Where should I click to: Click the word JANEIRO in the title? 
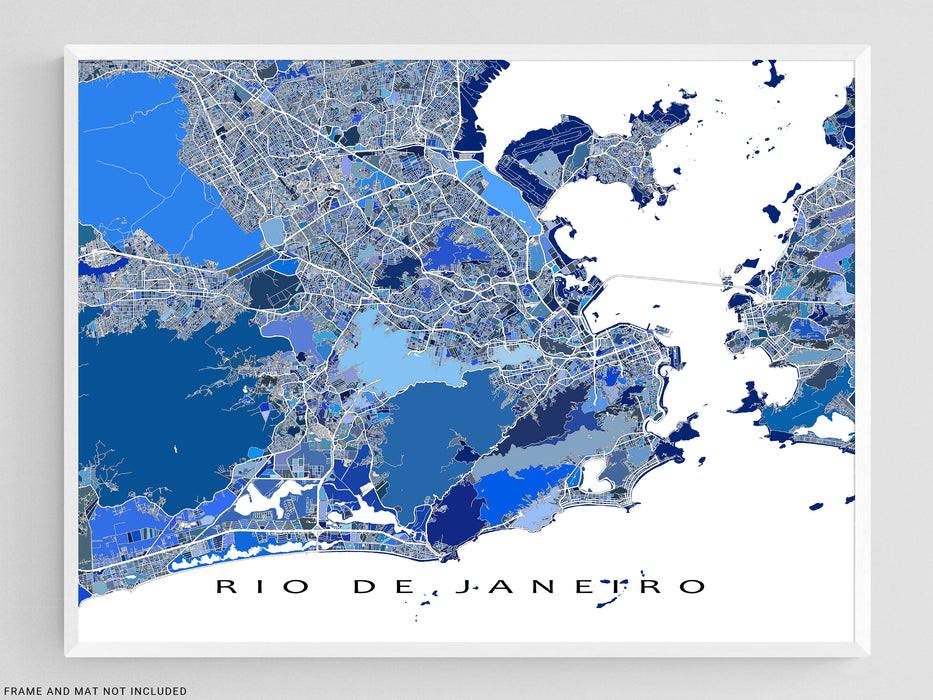580,587
